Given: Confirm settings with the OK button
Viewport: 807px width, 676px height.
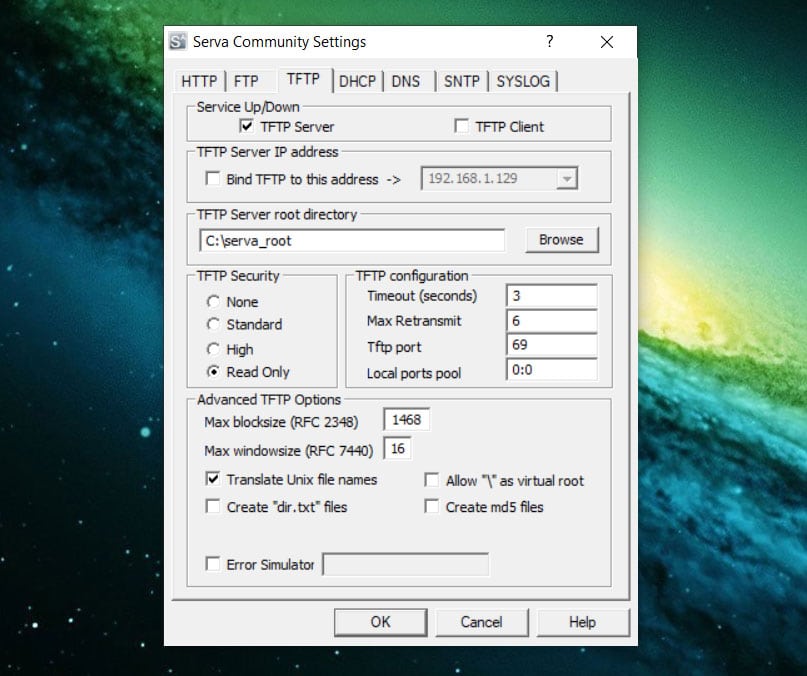Looking at the screenshot, I should coord(380,622).
